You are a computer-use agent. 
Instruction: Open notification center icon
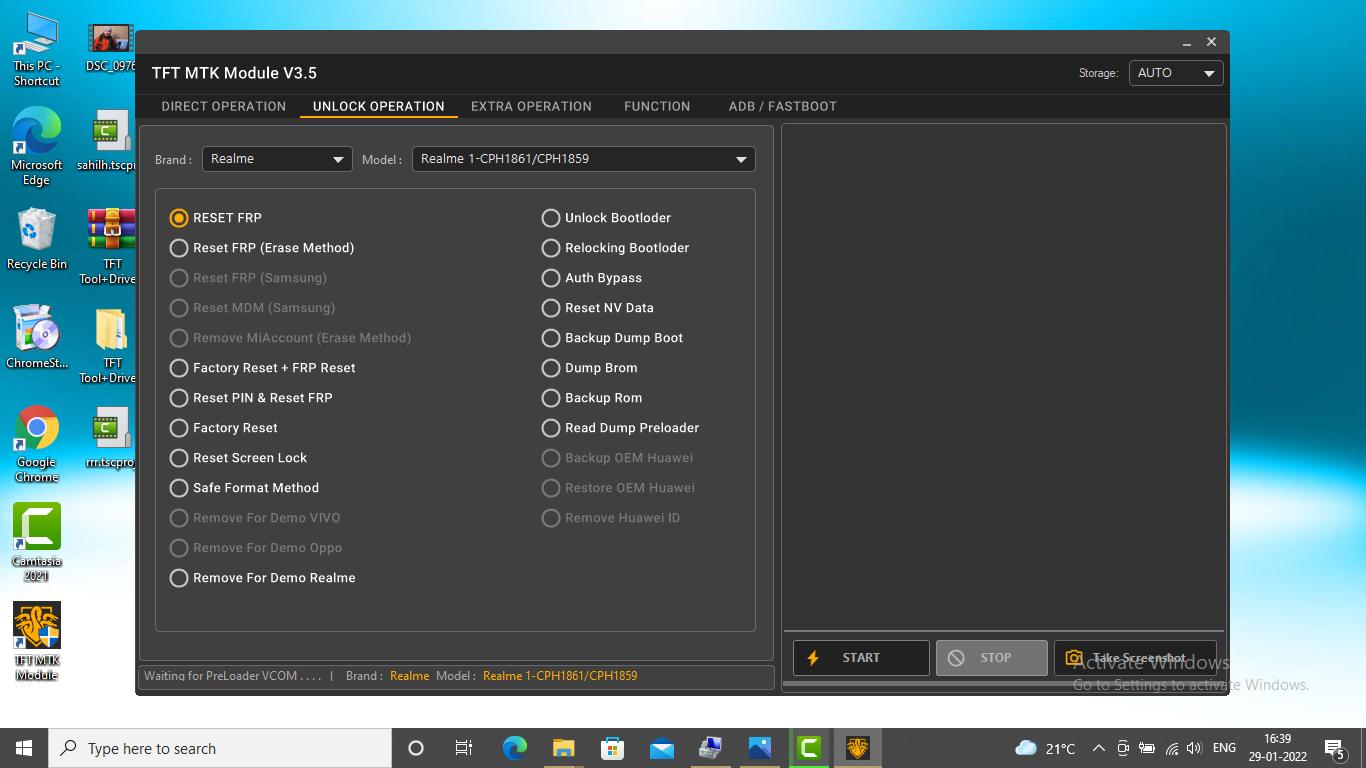coord(1334,748)
